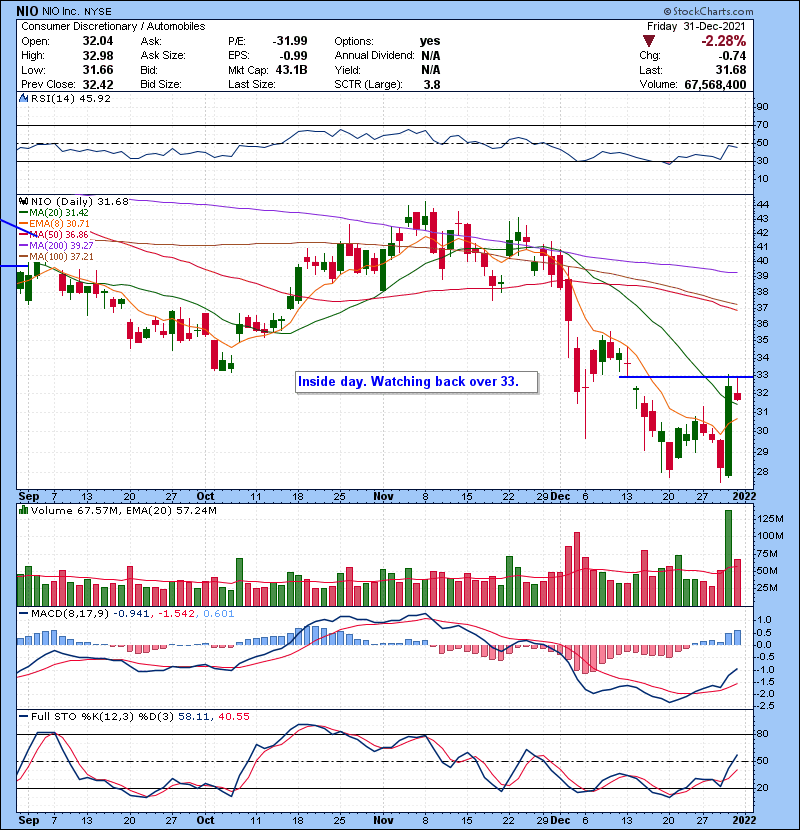Screen dimensions: 800x830
Task: Click the EPS value -0.99
Action: (294, 56)
